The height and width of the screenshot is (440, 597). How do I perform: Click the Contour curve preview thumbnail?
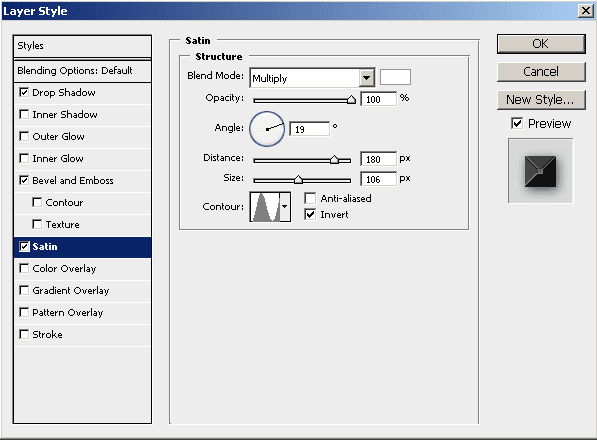[x=265, y=207]
